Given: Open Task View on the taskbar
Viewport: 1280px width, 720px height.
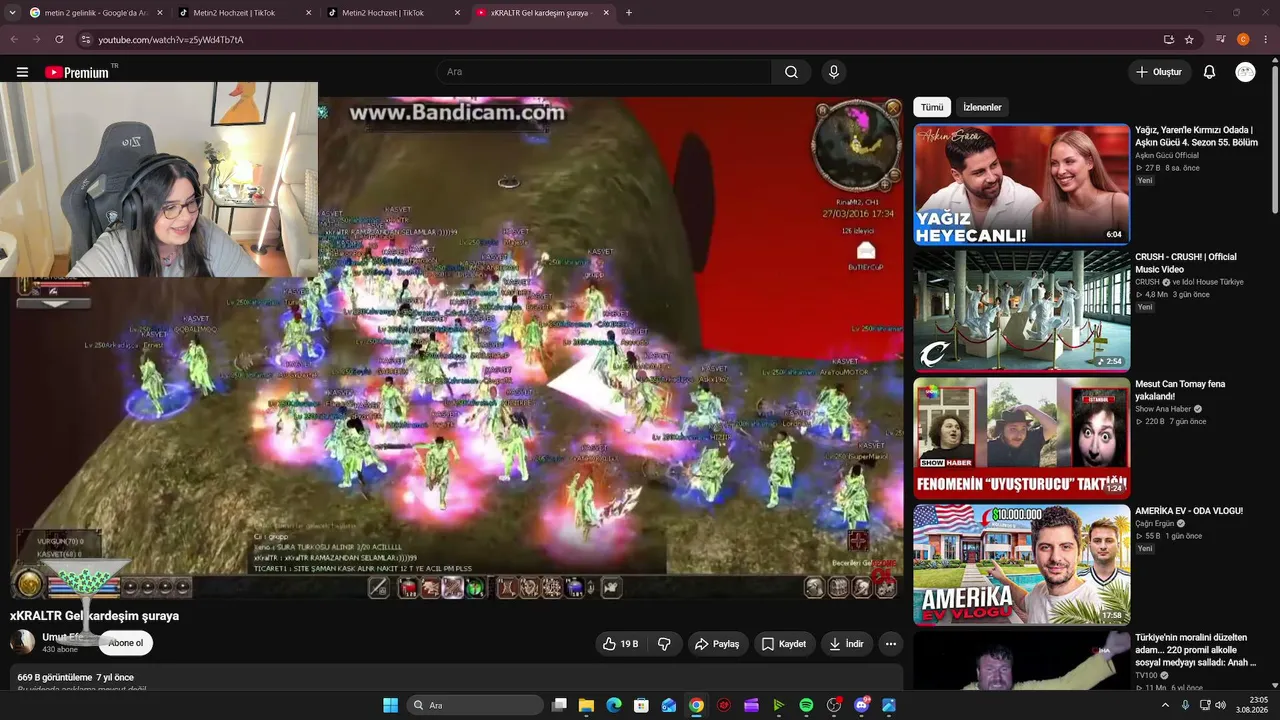Looking at the screenshot, I should [559, 705].
